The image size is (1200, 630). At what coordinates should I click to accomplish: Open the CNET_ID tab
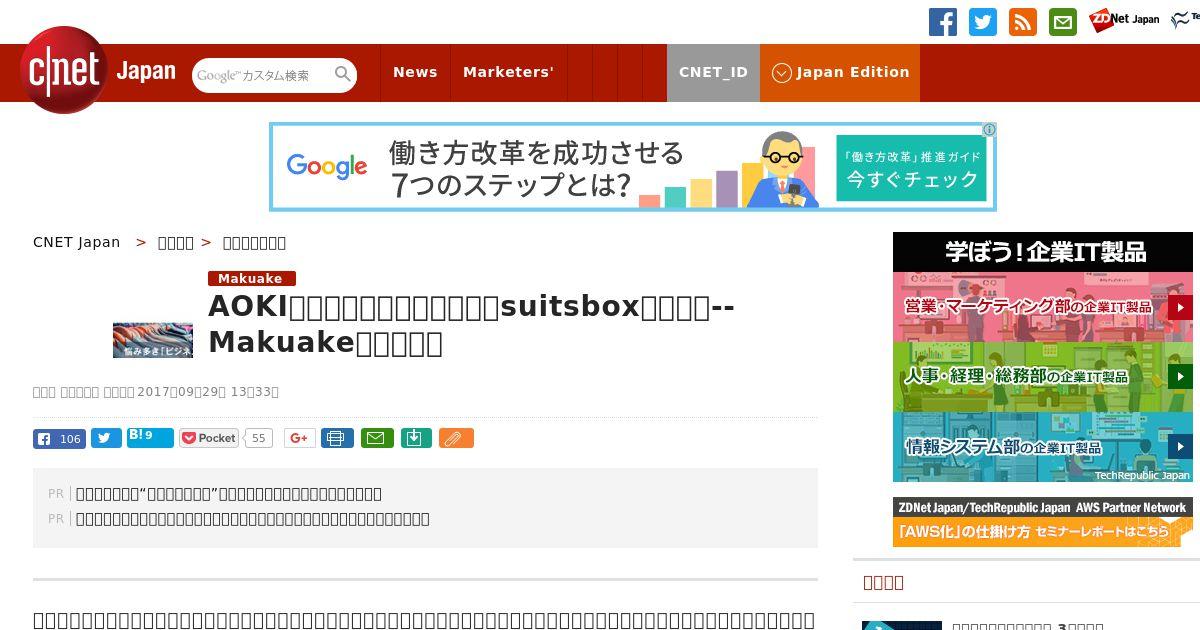(x=713, y=72)
